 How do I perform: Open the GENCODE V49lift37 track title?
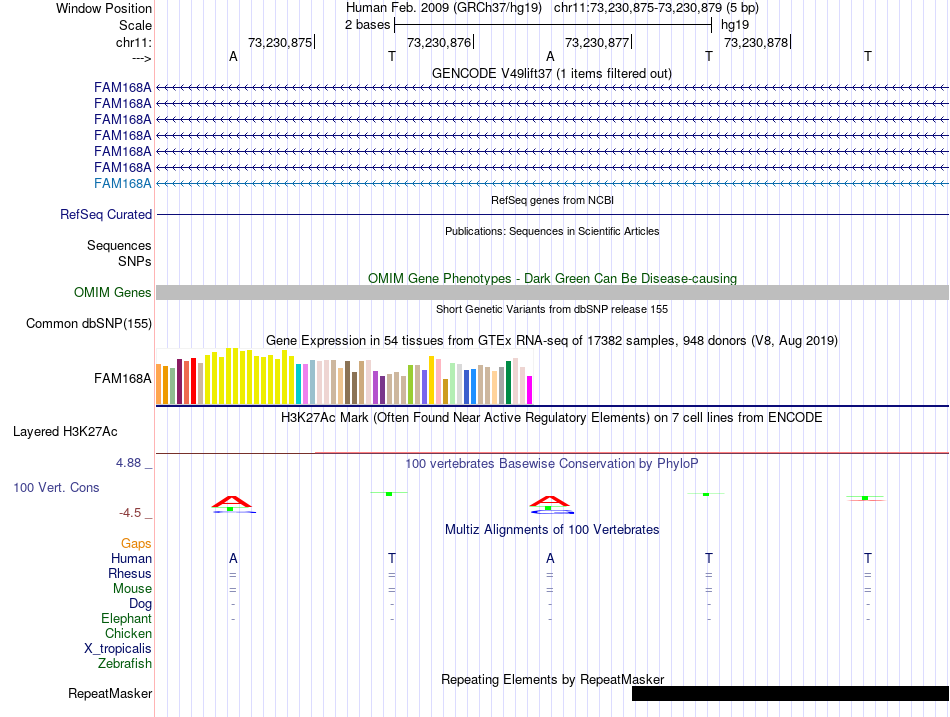[x=551, y=73]
